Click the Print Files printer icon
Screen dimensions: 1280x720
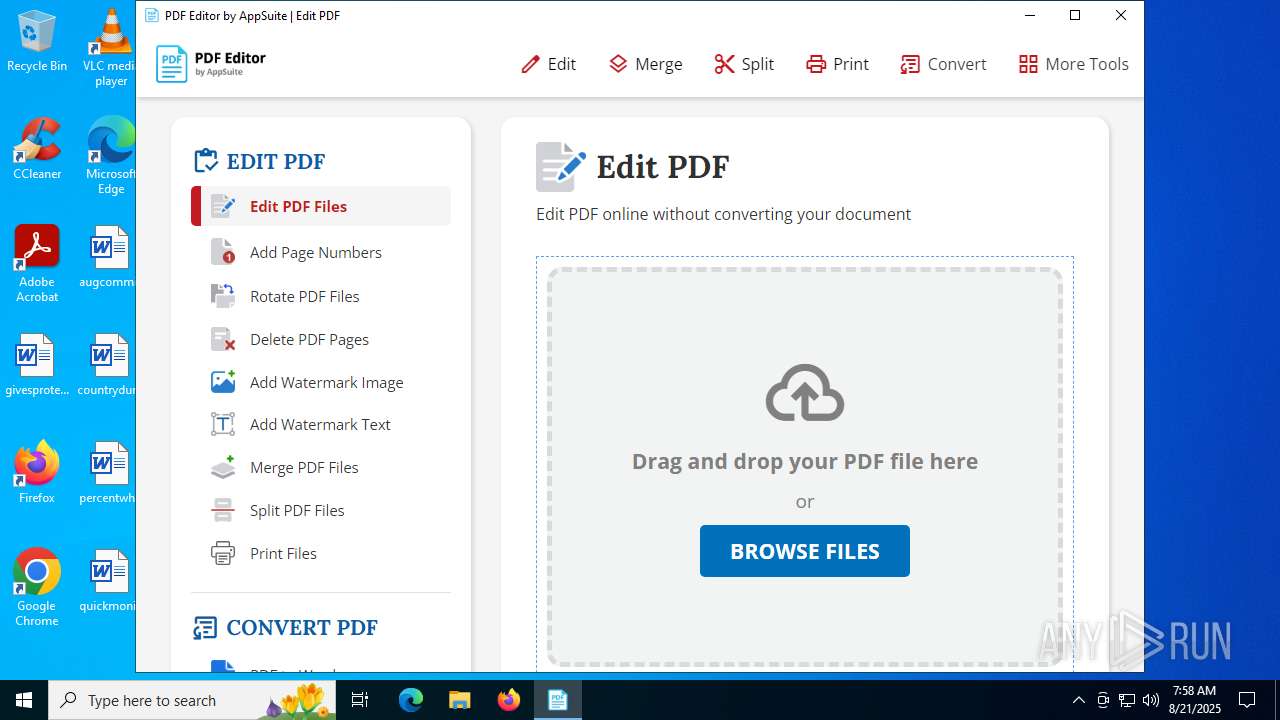223,553
